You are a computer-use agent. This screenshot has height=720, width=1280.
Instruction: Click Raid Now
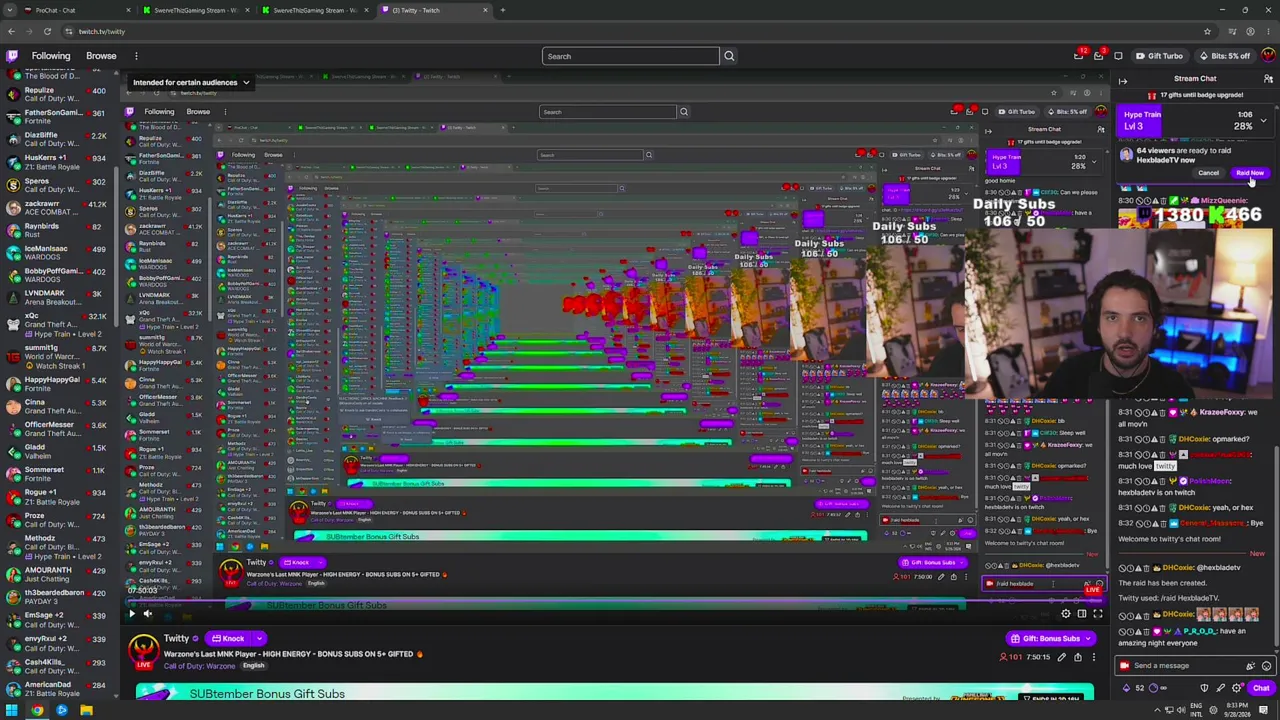point(1250,173)
